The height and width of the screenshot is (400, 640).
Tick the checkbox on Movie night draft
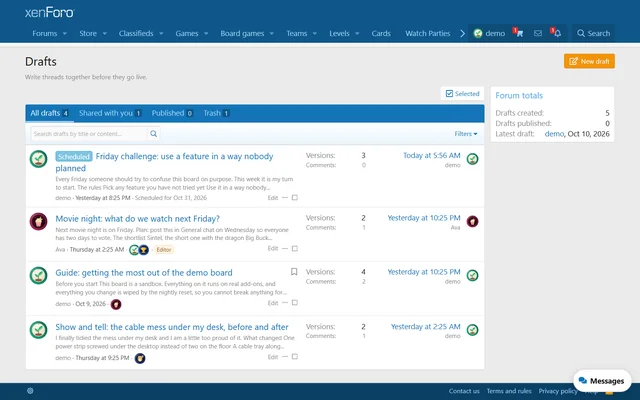[295, 249]
